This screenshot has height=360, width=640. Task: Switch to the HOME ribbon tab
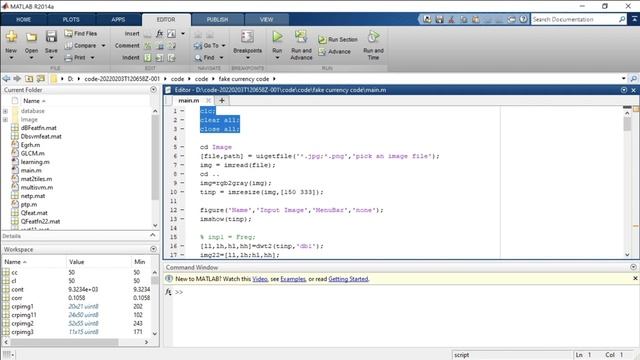click(x=23, y=19)
